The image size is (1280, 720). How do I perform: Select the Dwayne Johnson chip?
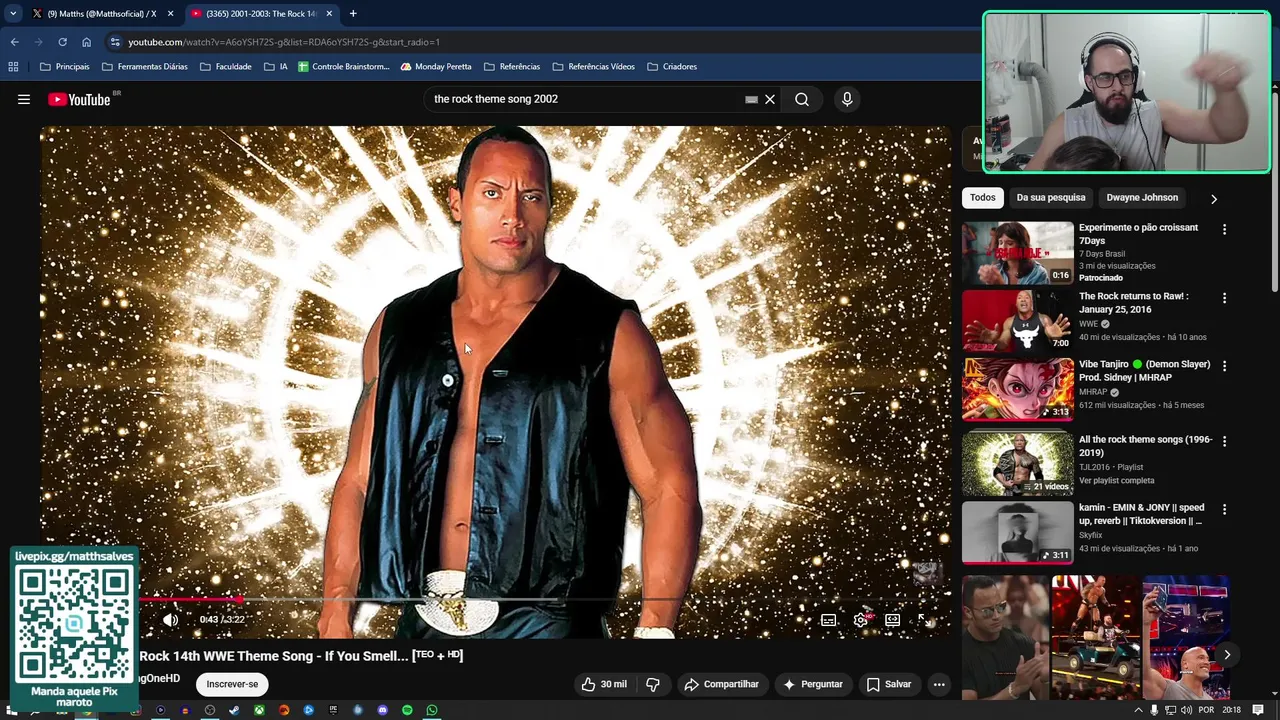(1142, 197)
